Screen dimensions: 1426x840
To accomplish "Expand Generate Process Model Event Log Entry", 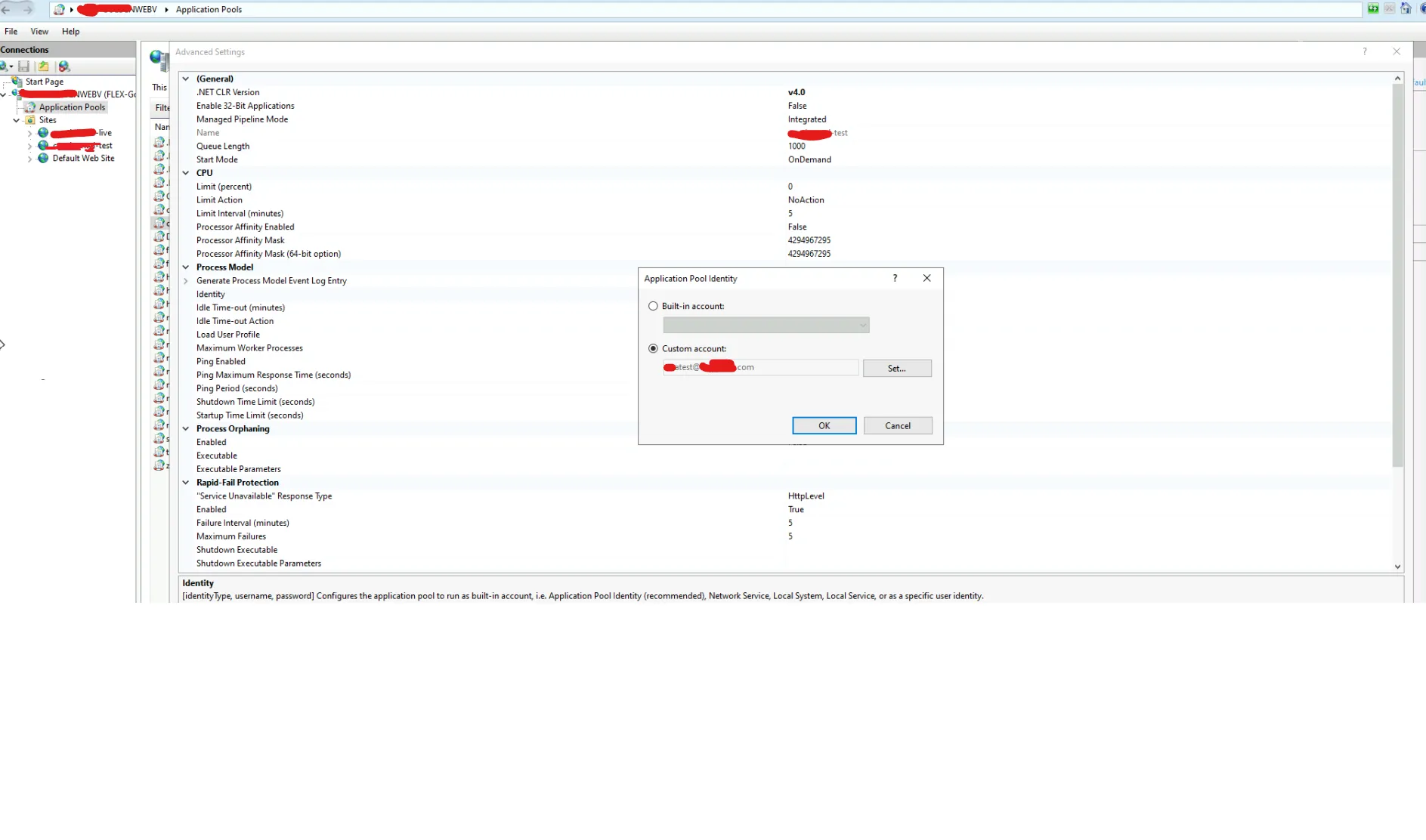I will 186,281.
